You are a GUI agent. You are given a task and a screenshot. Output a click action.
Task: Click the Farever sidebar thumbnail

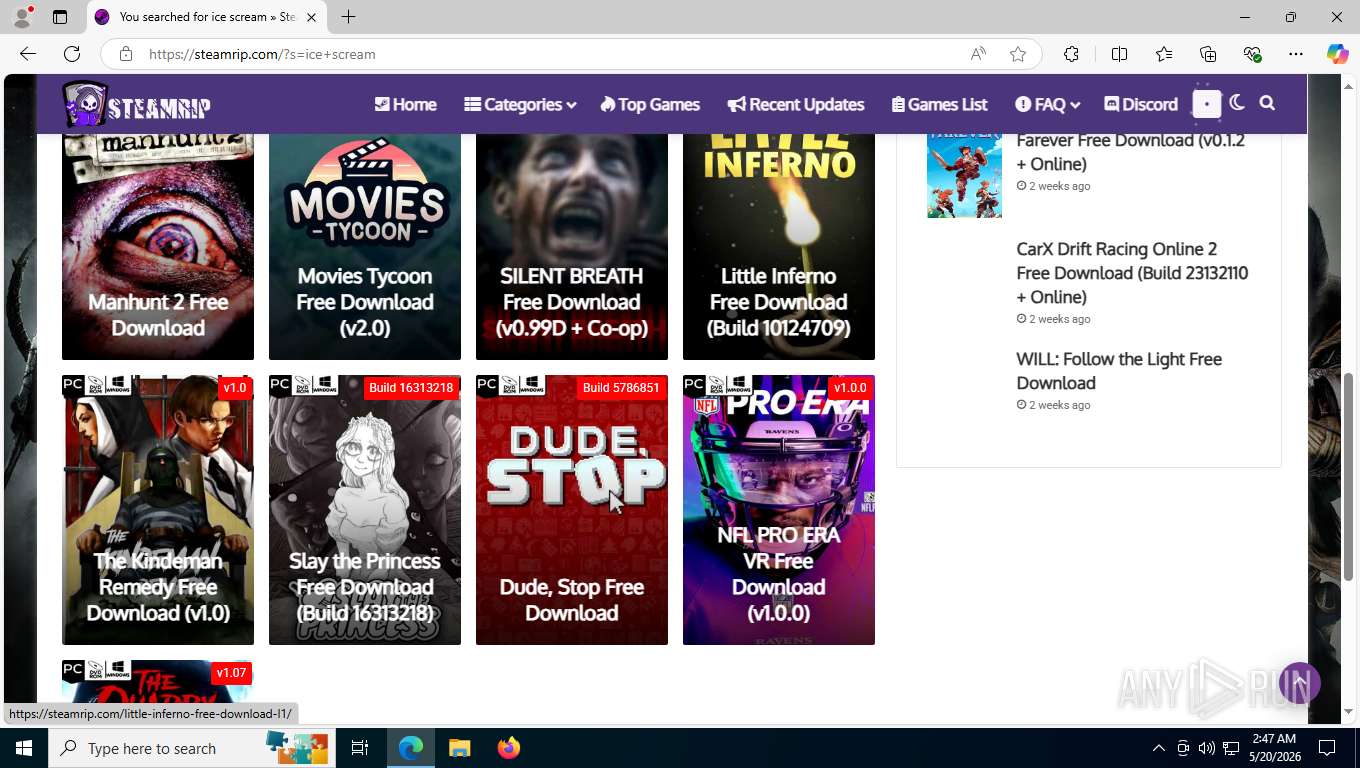pyautogui.click(x=964, y=176)
